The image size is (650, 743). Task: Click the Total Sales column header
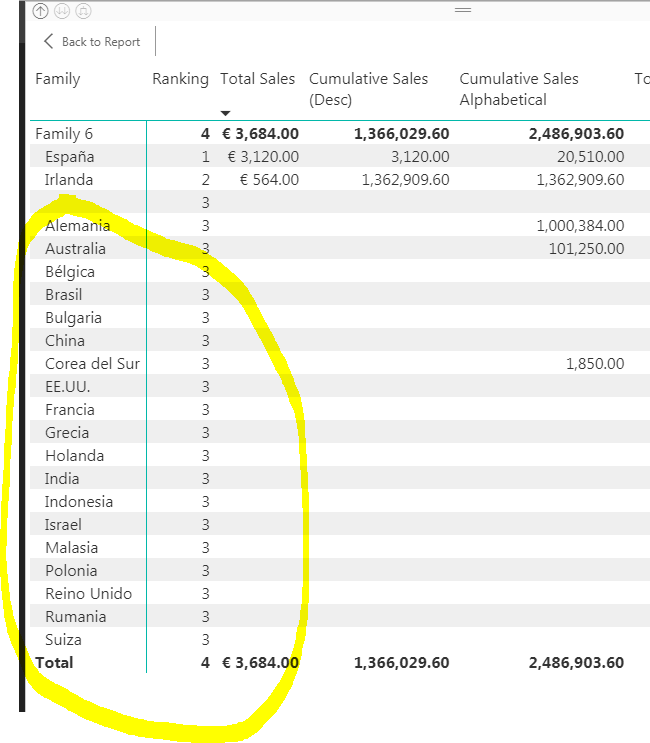tap(257, 79)
